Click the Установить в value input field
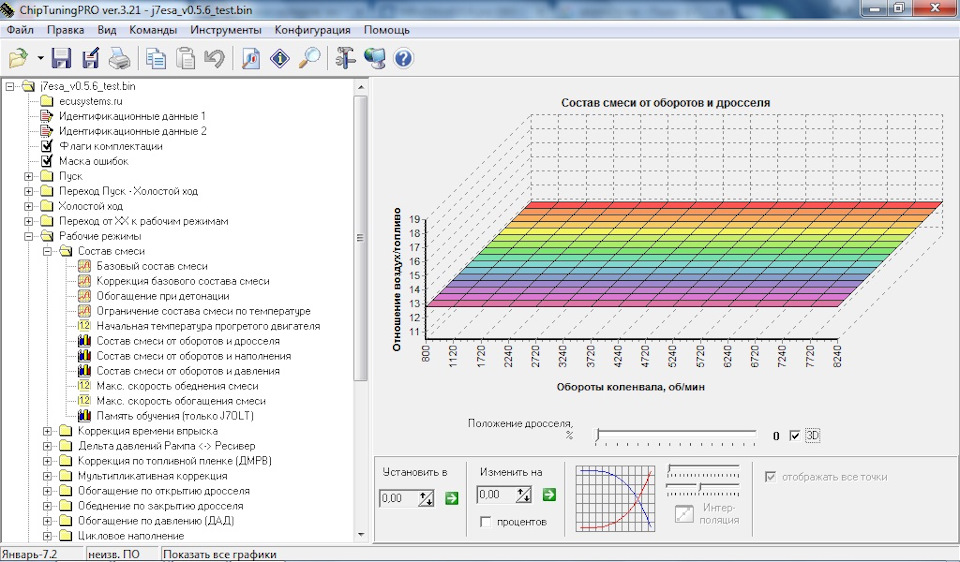The image size is (960, 562). (x=398, y=498)
